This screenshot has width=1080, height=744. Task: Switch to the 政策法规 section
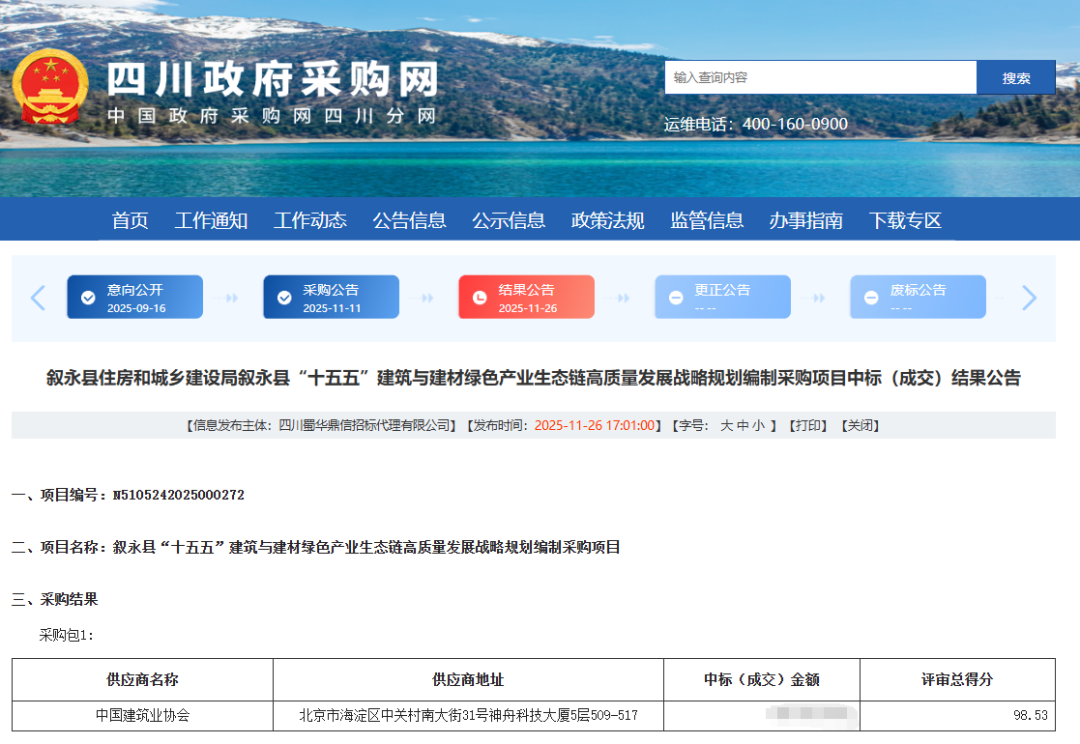click(606, 220)
